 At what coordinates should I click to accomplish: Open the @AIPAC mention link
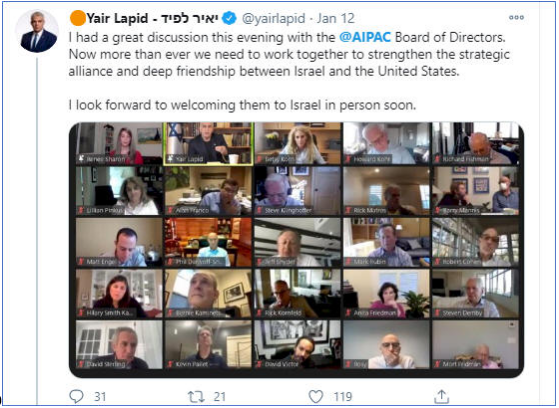pyautogui.click(x=365, y=37)
